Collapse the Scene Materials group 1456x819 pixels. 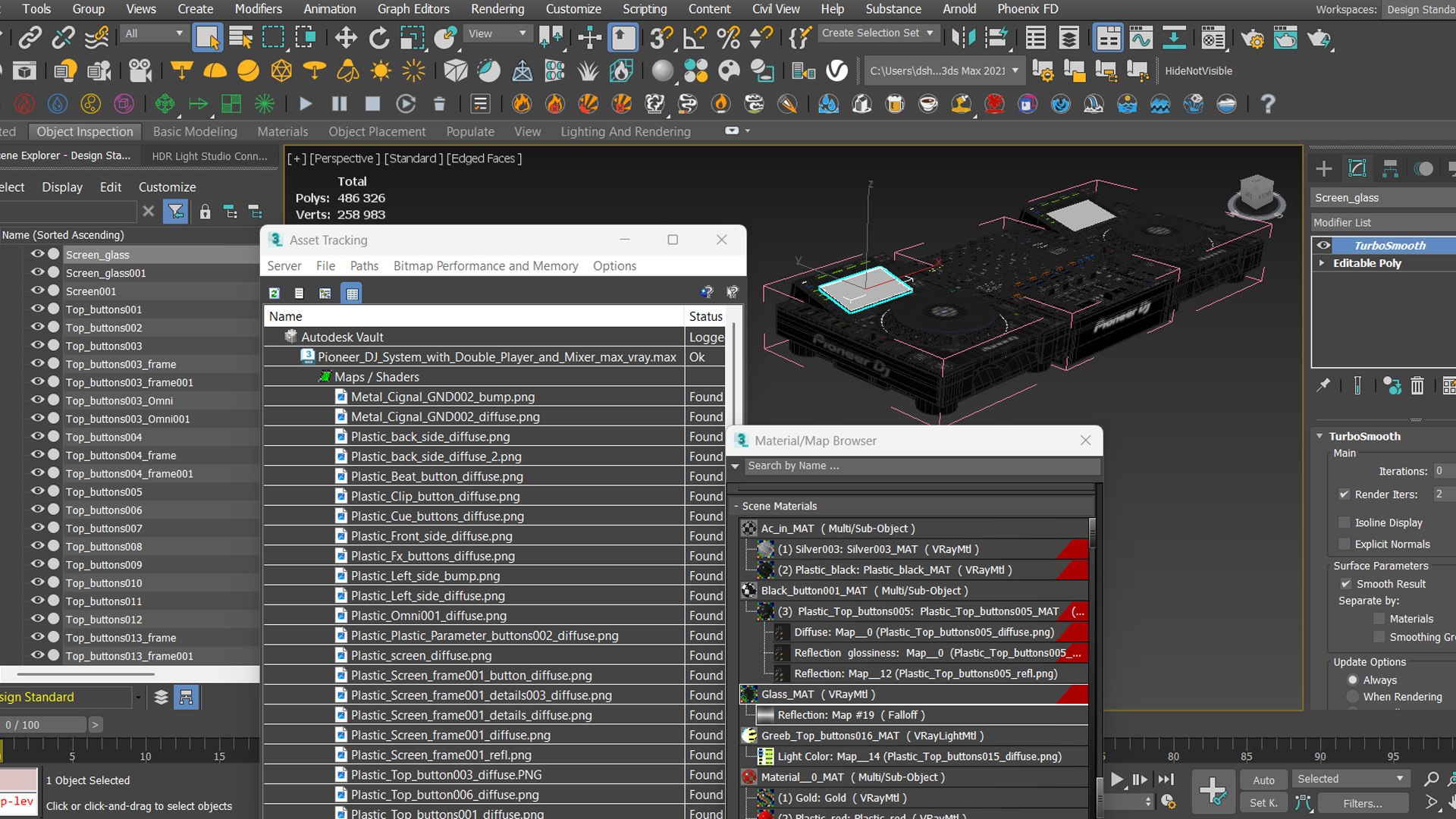[x=736, y=506]
